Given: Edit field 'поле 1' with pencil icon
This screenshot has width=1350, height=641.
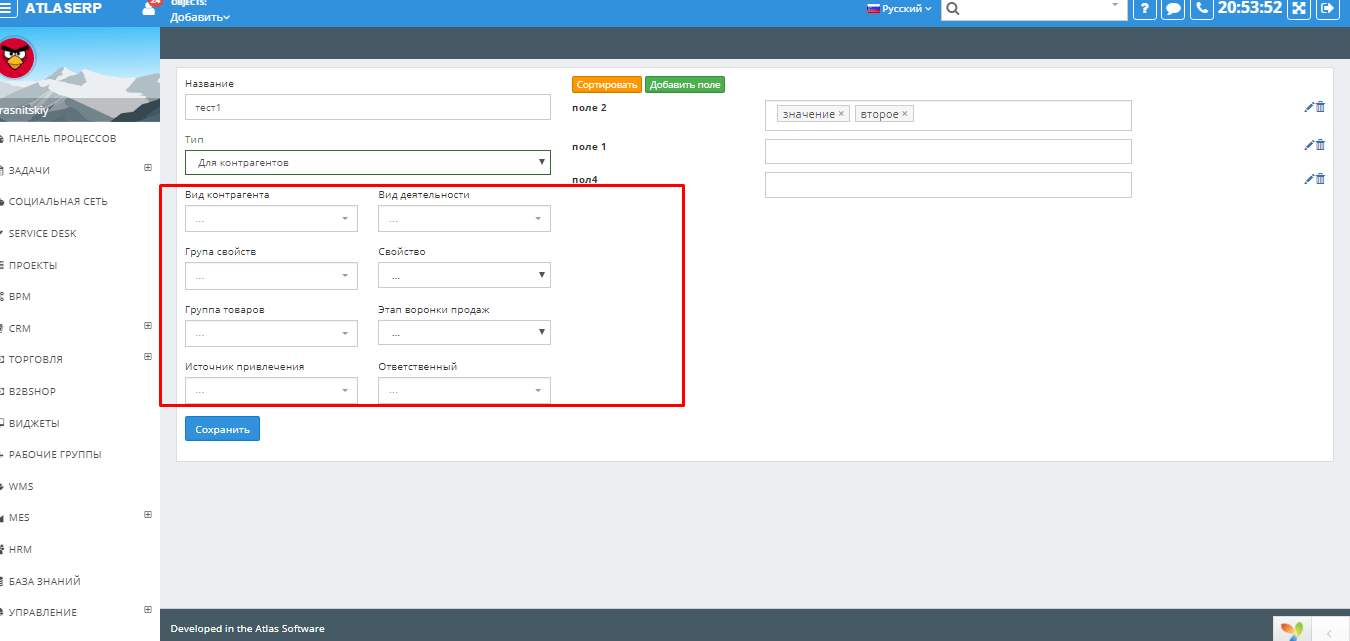Looking at the screenshot, I should [x=1309, y=145].
